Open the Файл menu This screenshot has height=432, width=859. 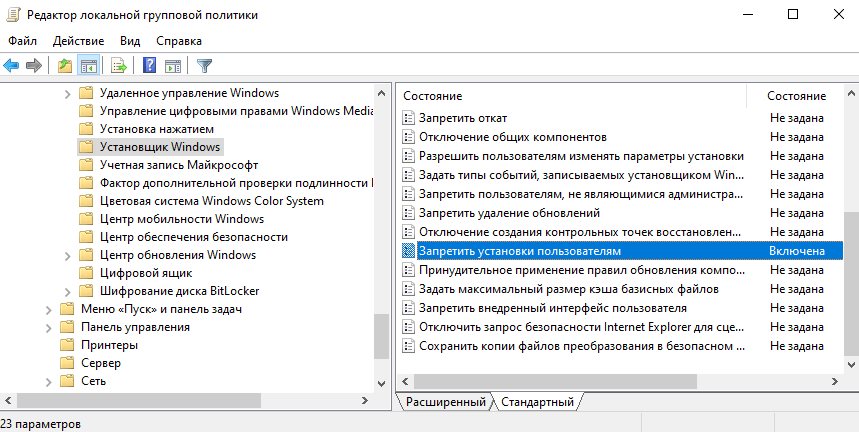click(22, 41)
